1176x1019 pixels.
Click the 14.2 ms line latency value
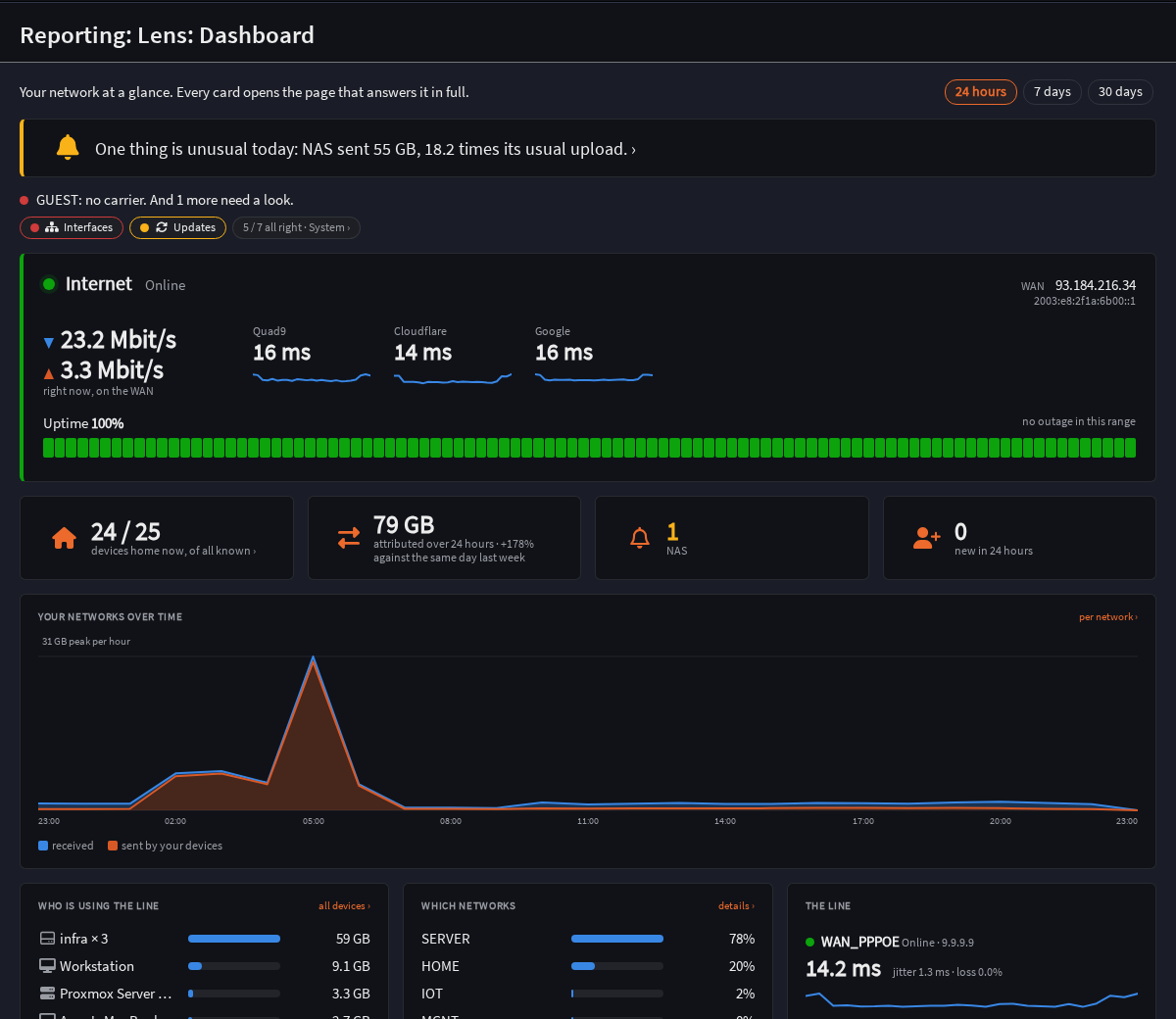[843, 969]
